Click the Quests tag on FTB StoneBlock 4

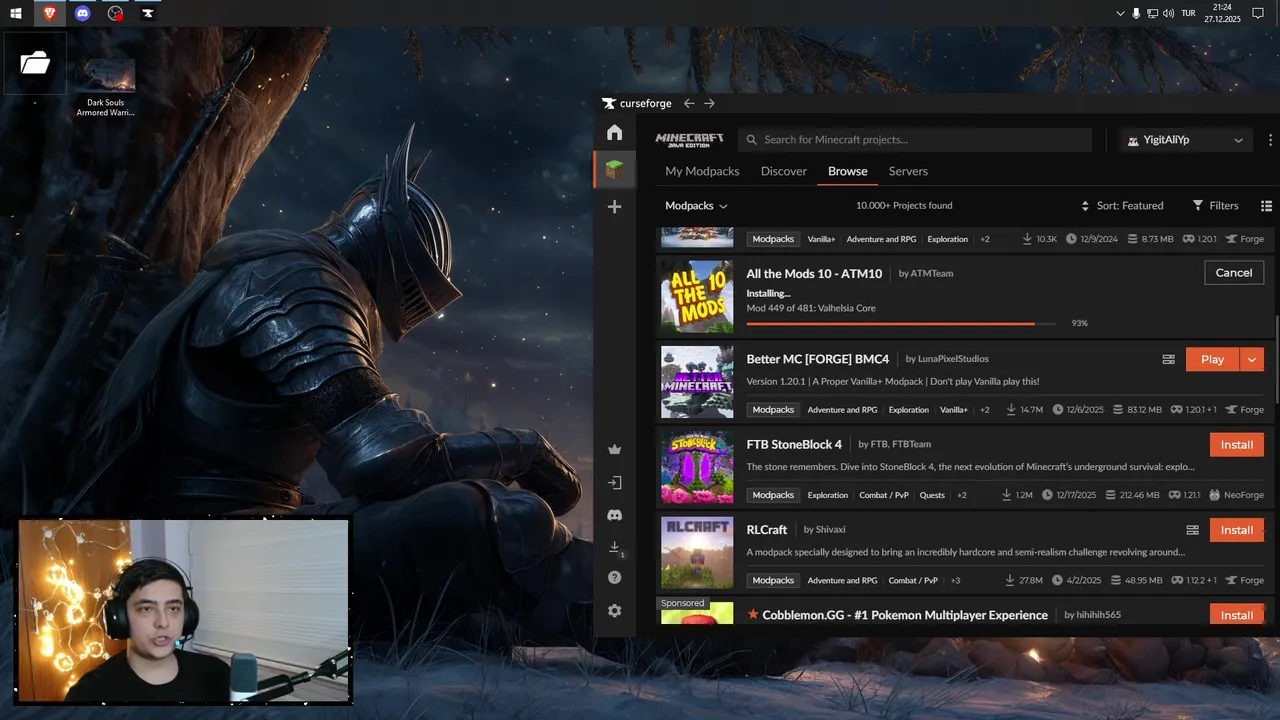coord(932,495)
